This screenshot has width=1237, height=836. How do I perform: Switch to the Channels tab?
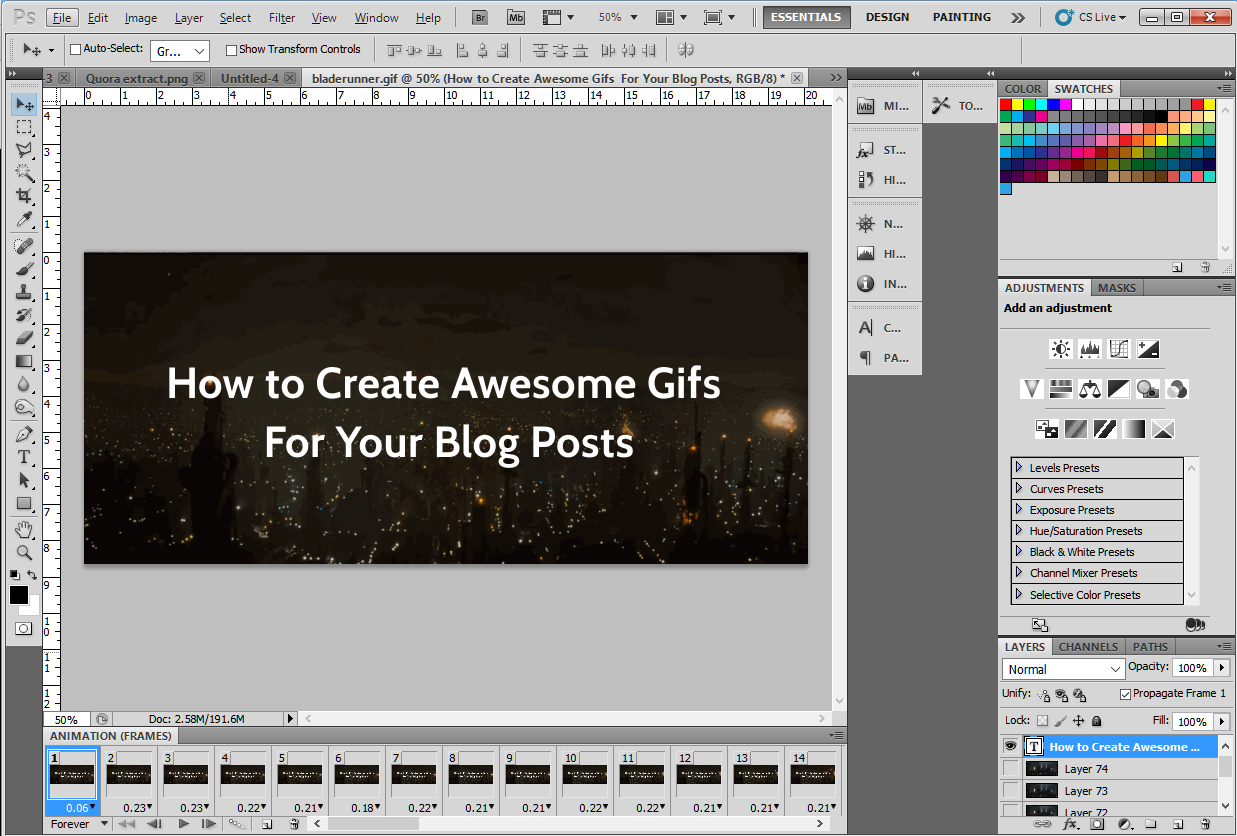click(1088, 646)
